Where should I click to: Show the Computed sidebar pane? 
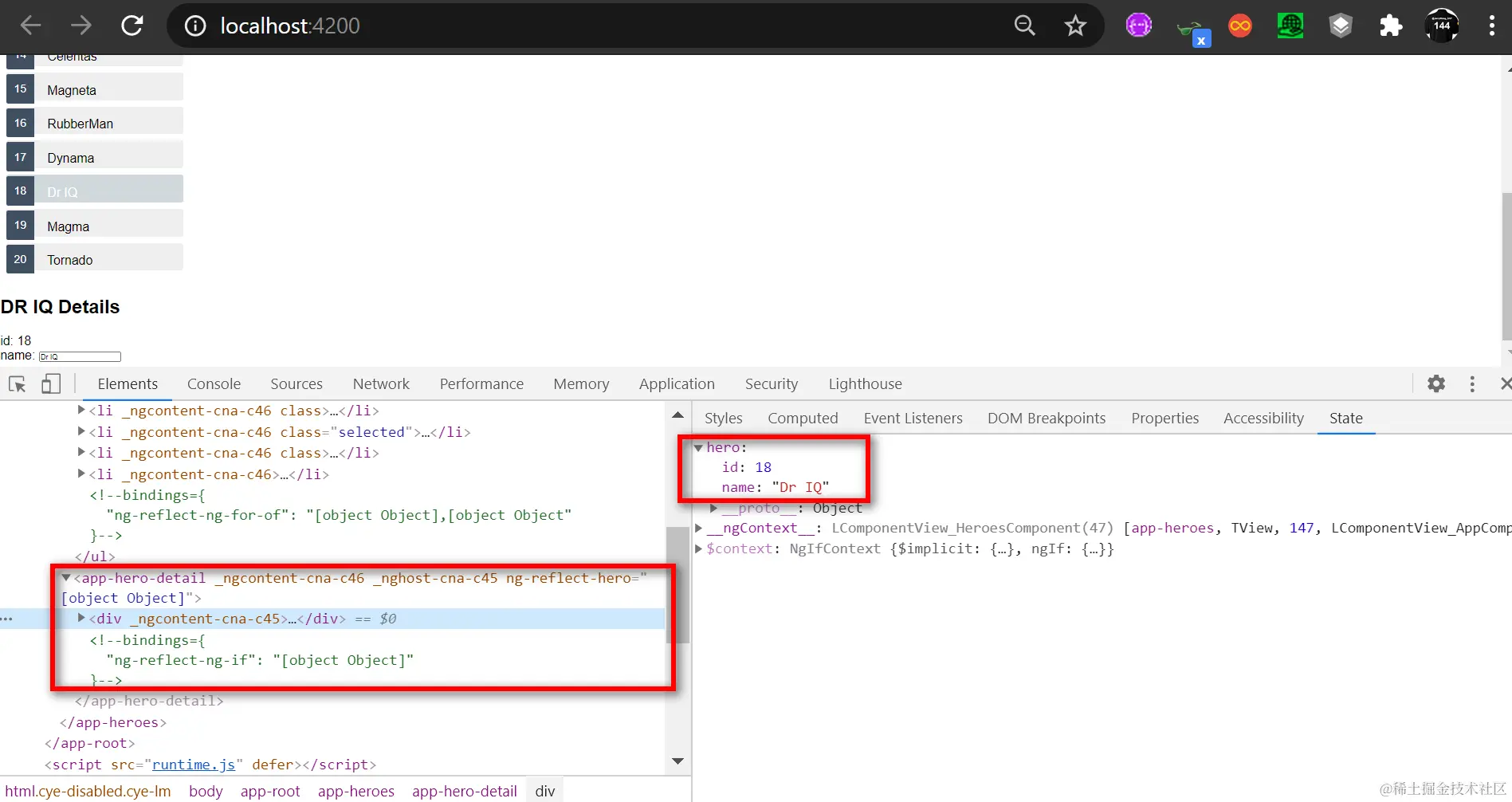(803, 419)
